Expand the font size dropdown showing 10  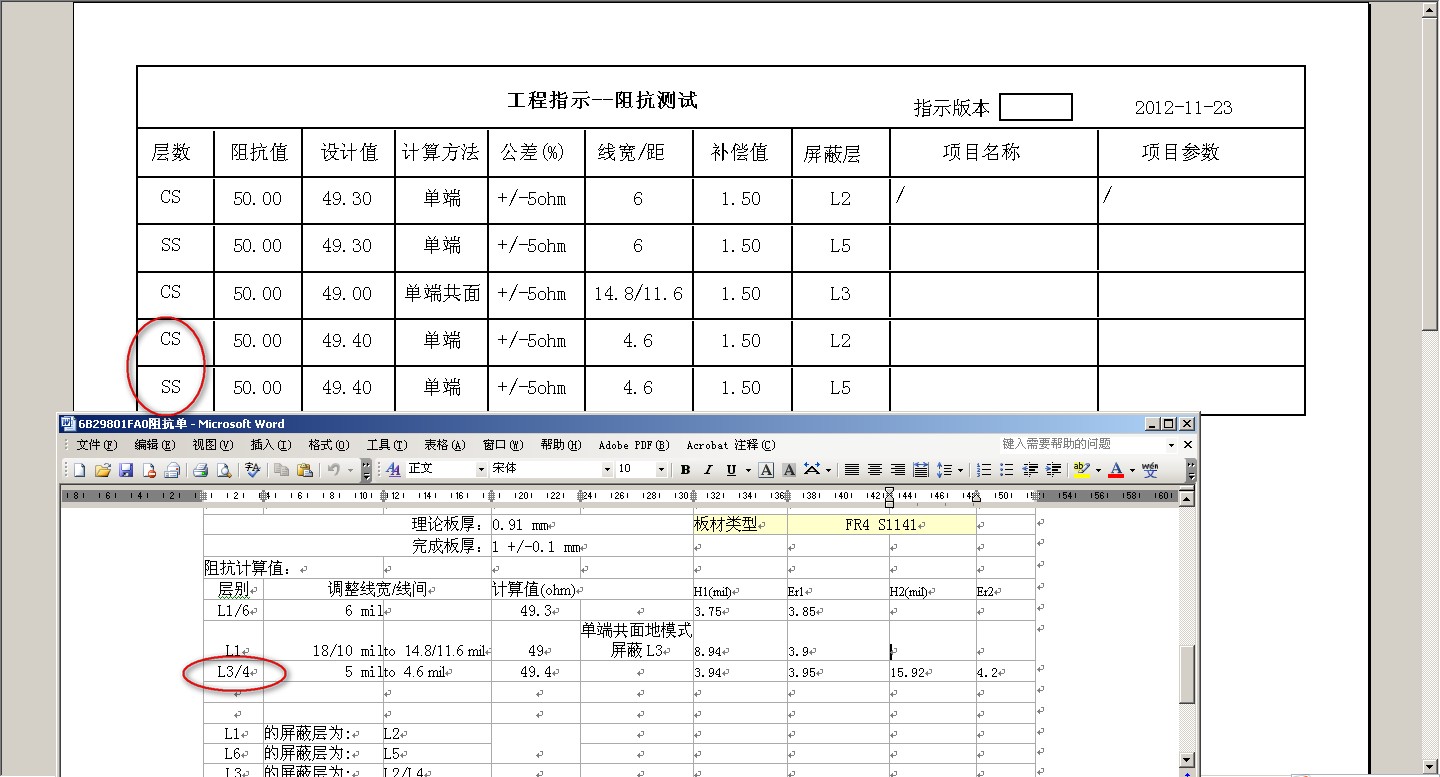[661, 469]
